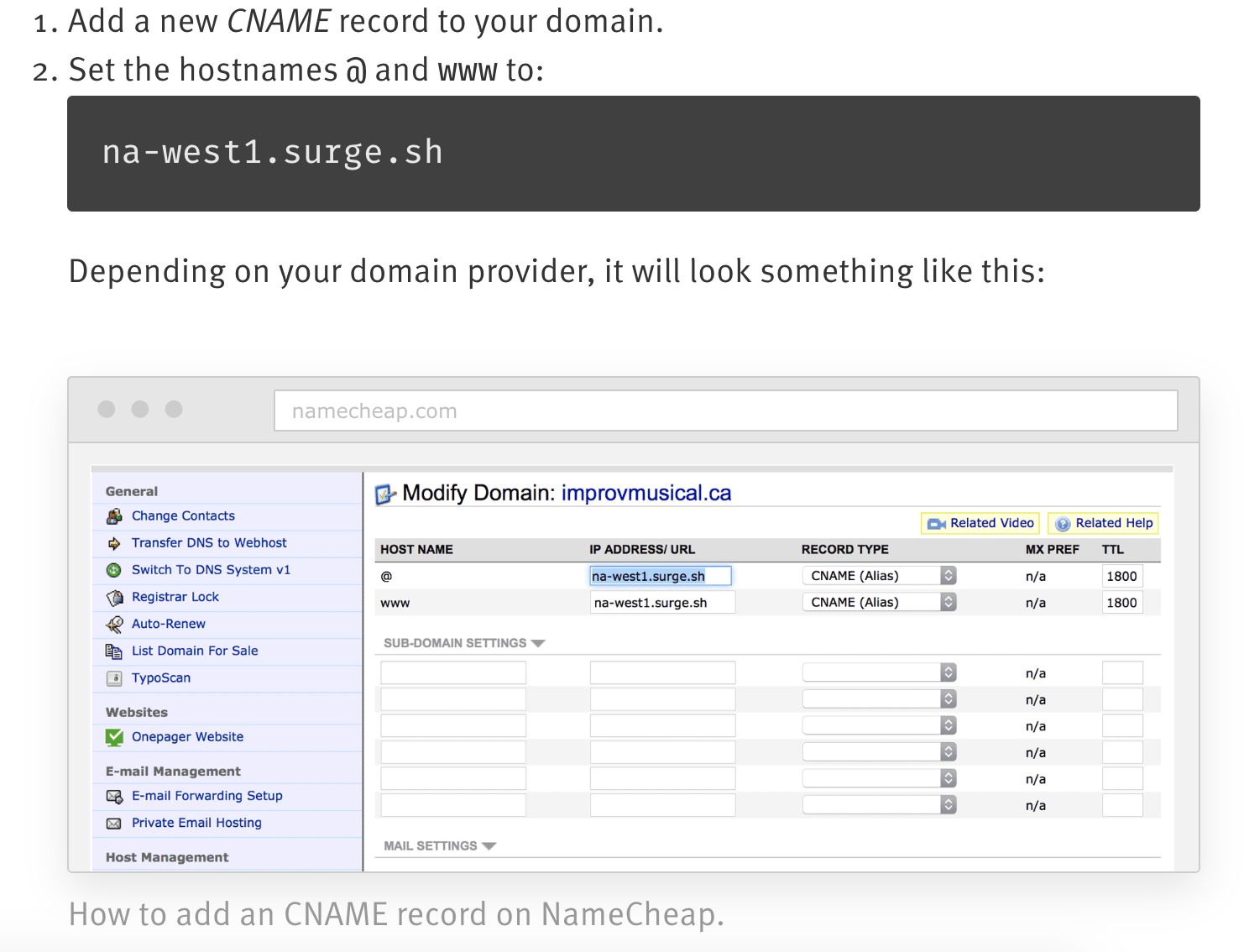Image resolution: width=1244 pixels, height=952 pixels.
Task: Click the @ host IP address/URL field
Action: (661, 576)
